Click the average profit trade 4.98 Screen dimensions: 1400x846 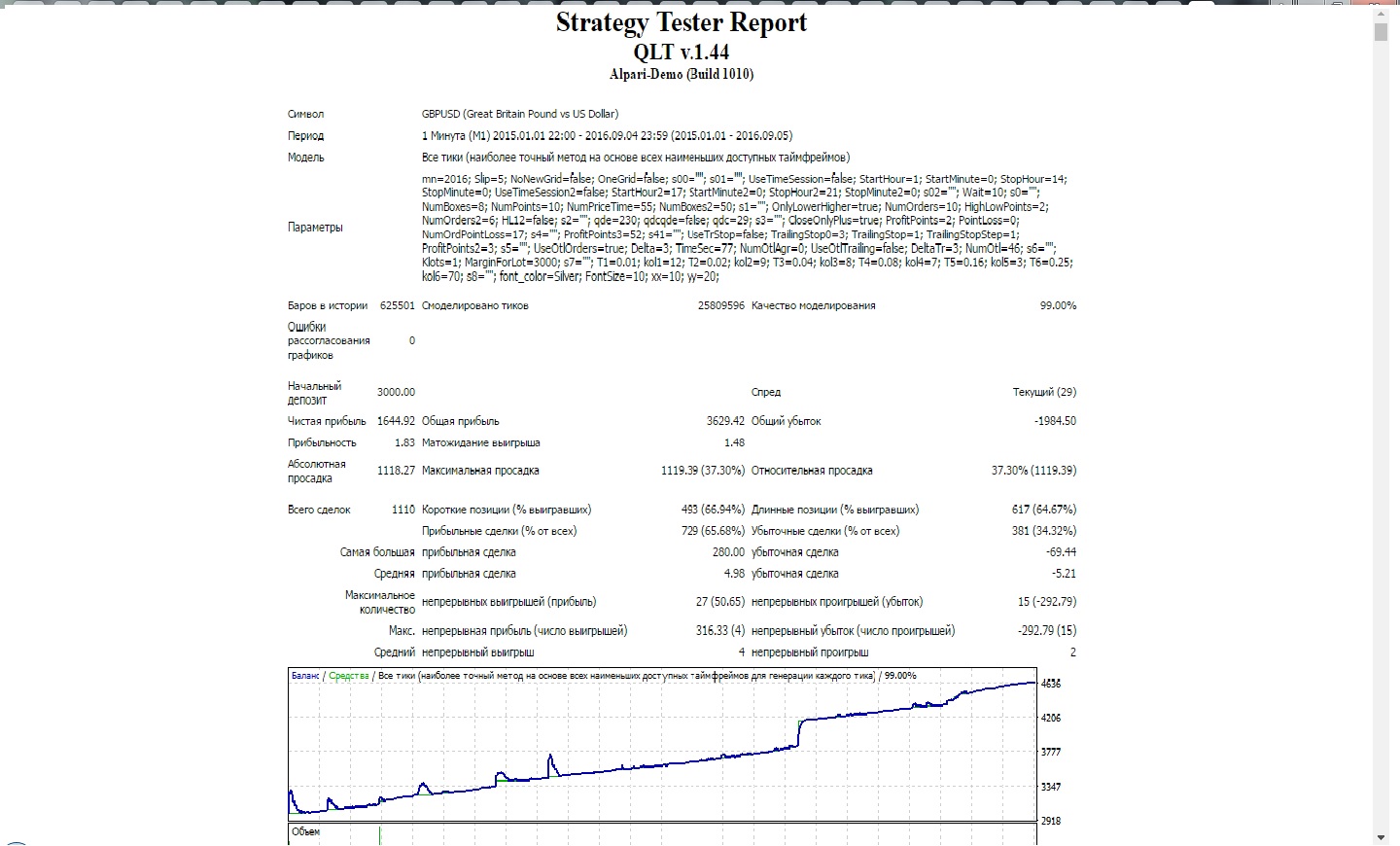[x=734, y=574]
